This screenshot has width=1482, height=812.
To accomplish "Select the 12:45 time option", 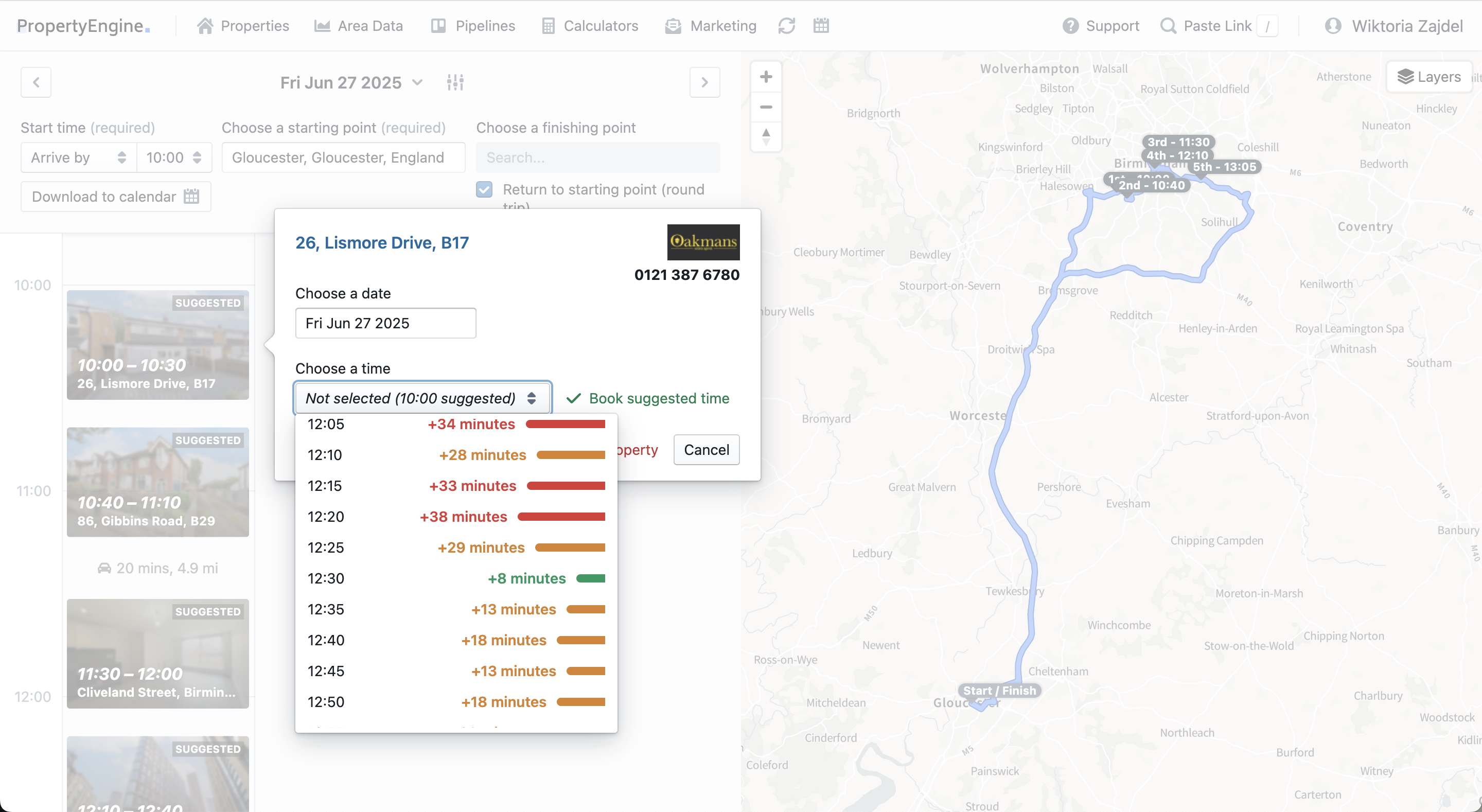I will click(455, 671).
